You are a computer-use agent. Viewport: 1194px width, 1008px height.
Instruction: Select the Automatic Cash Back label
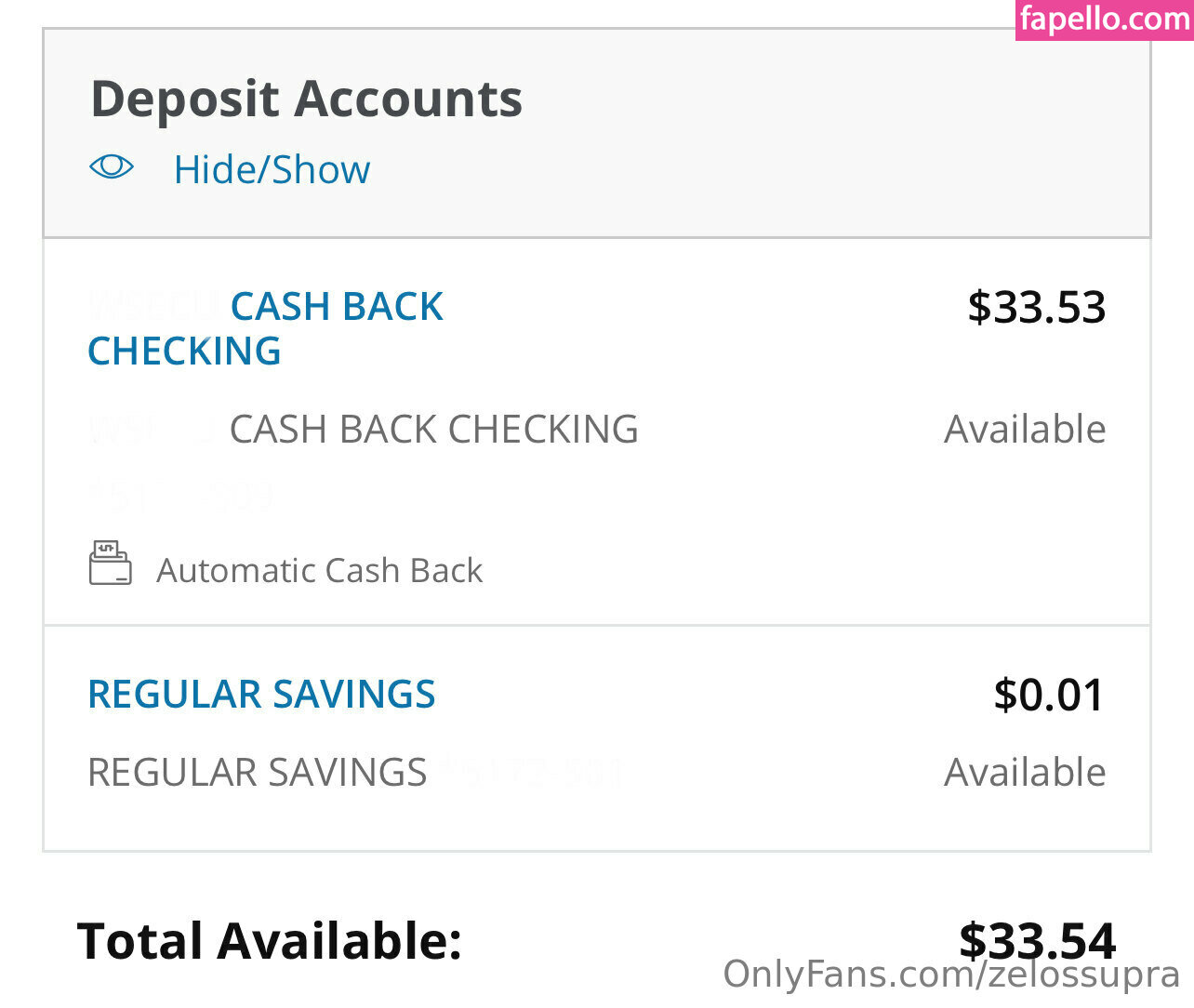click(x=319, y=570)
